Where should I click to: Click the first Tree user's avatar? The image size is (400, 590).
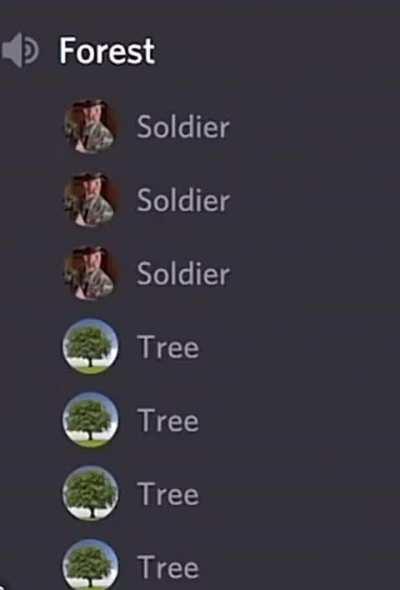91,347
